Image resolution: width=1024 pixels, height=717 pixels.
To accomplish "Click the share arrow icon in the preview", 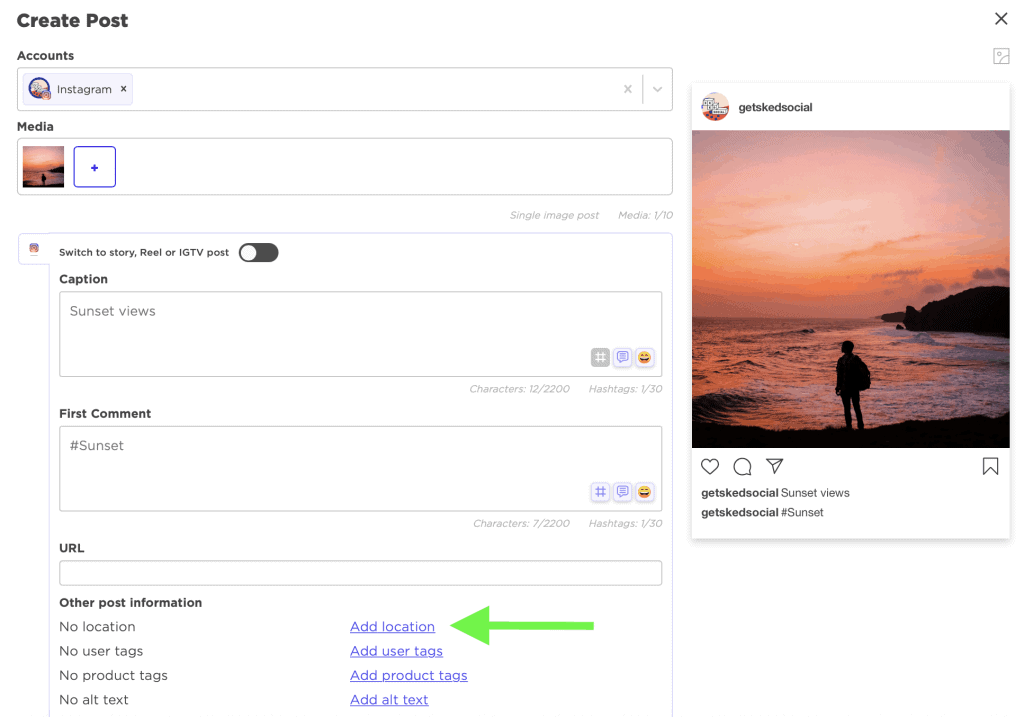I will click(775, 466).
